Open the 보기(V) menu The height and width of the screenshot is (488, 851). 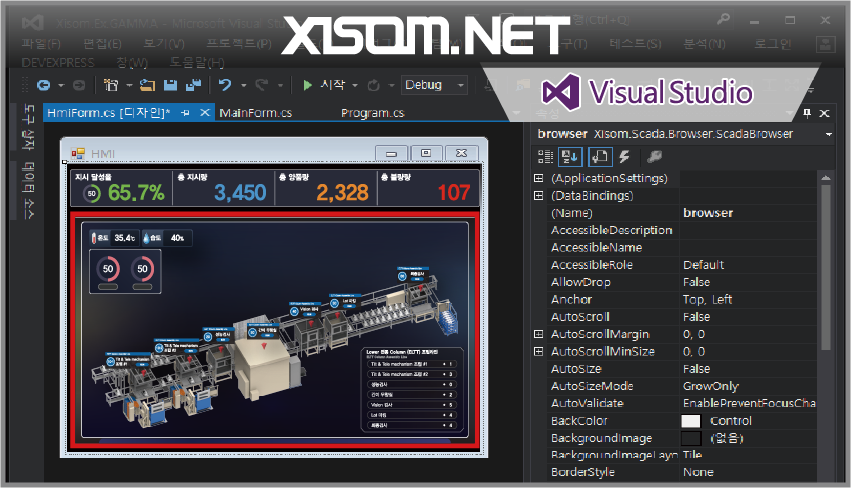coord(164,43)
